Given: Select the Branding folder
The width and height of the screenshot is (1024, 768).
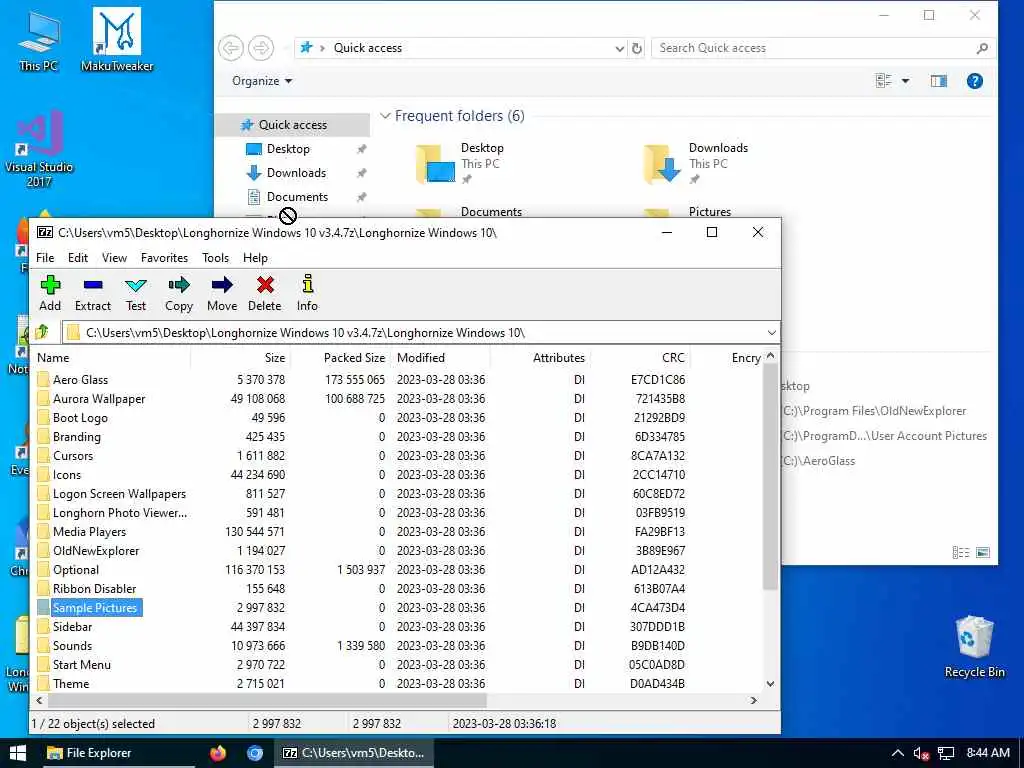Looking at the screenshot, I should 76,437.
